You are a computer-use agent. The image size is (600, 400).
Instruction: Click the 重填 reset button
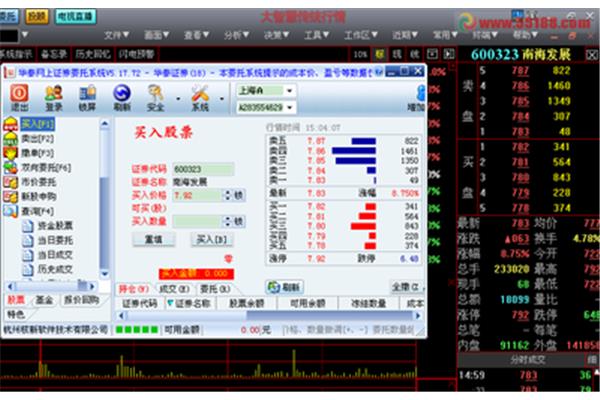tap(154, 240)
